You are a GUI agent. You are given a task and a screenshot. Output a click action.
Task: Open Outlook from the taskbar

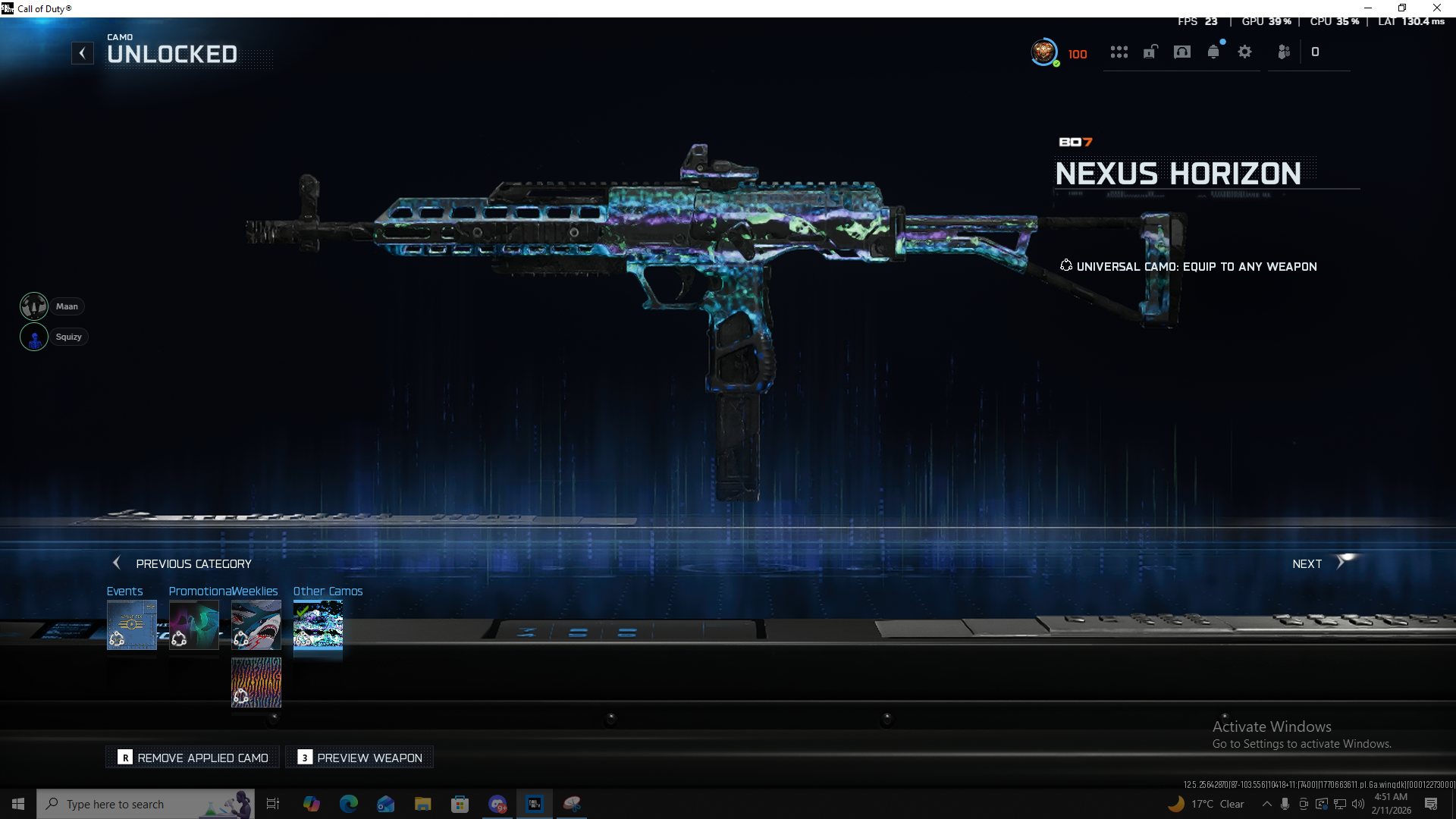click(386, 804)
